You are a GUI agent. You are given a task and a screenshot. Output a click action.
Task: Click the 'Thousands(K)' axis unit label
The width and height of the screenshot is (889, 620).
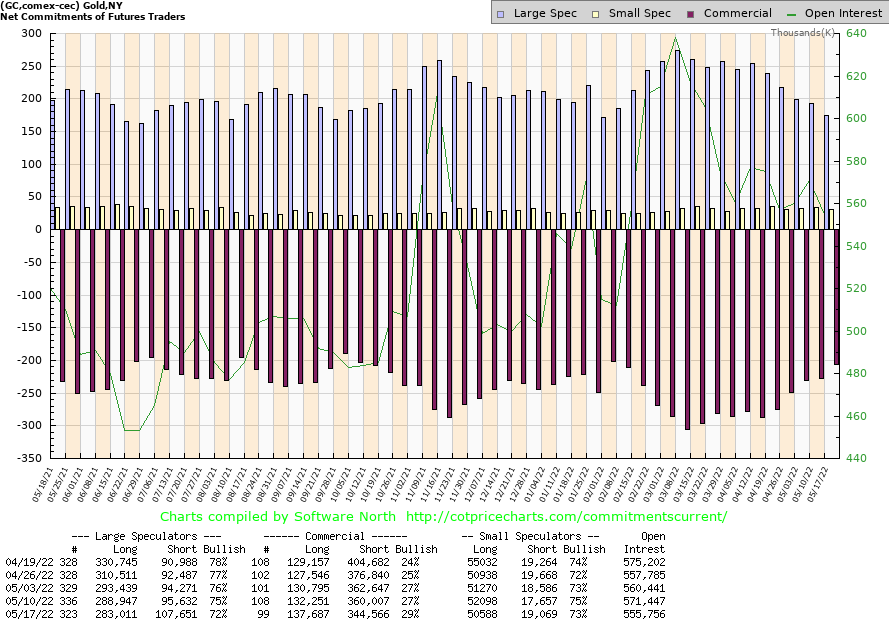coord(803,33)
